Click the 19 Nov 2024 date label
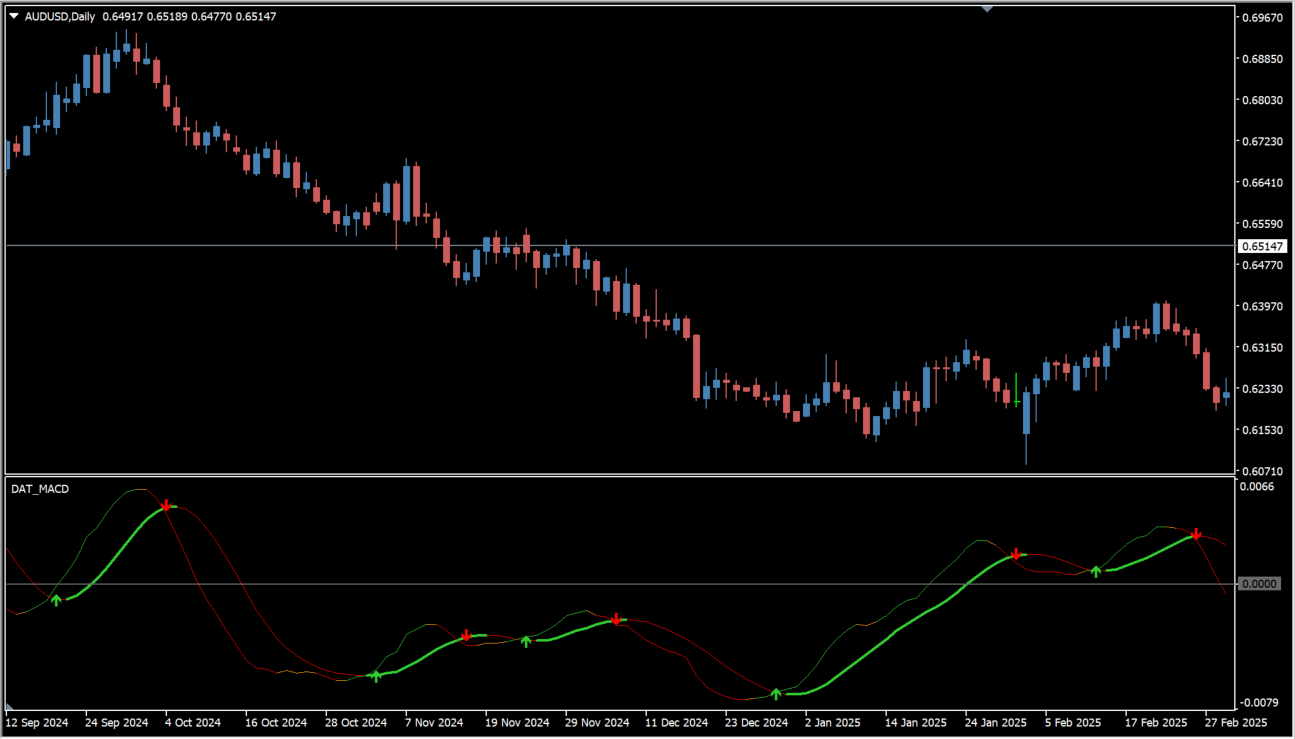Image resolution: width=1295 pixels, height=739 pixels. coord(517,722)
